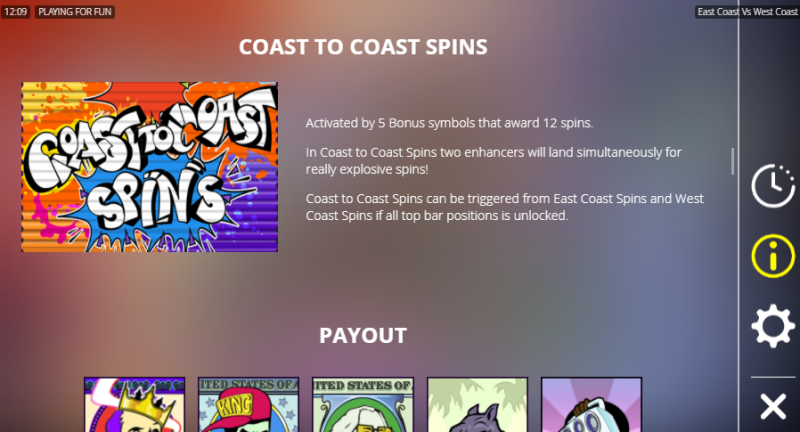Click the East Coast Vs West Coast title
Viewport: 800px width, 432px height.
pyautogui.click(x=747, y=12)
